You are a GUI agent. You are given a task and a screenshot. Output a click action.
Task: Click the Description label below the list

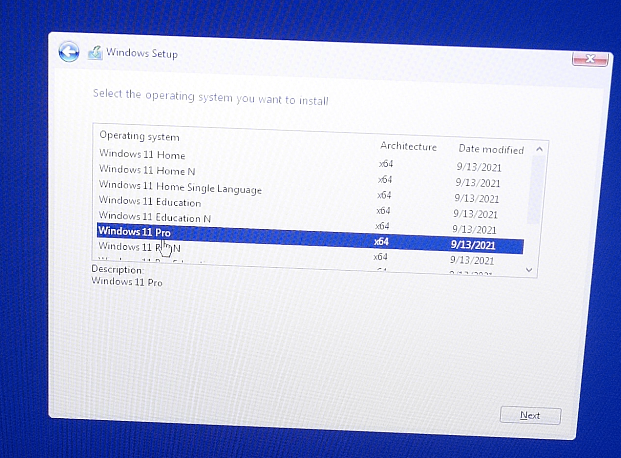pos(118,269)
